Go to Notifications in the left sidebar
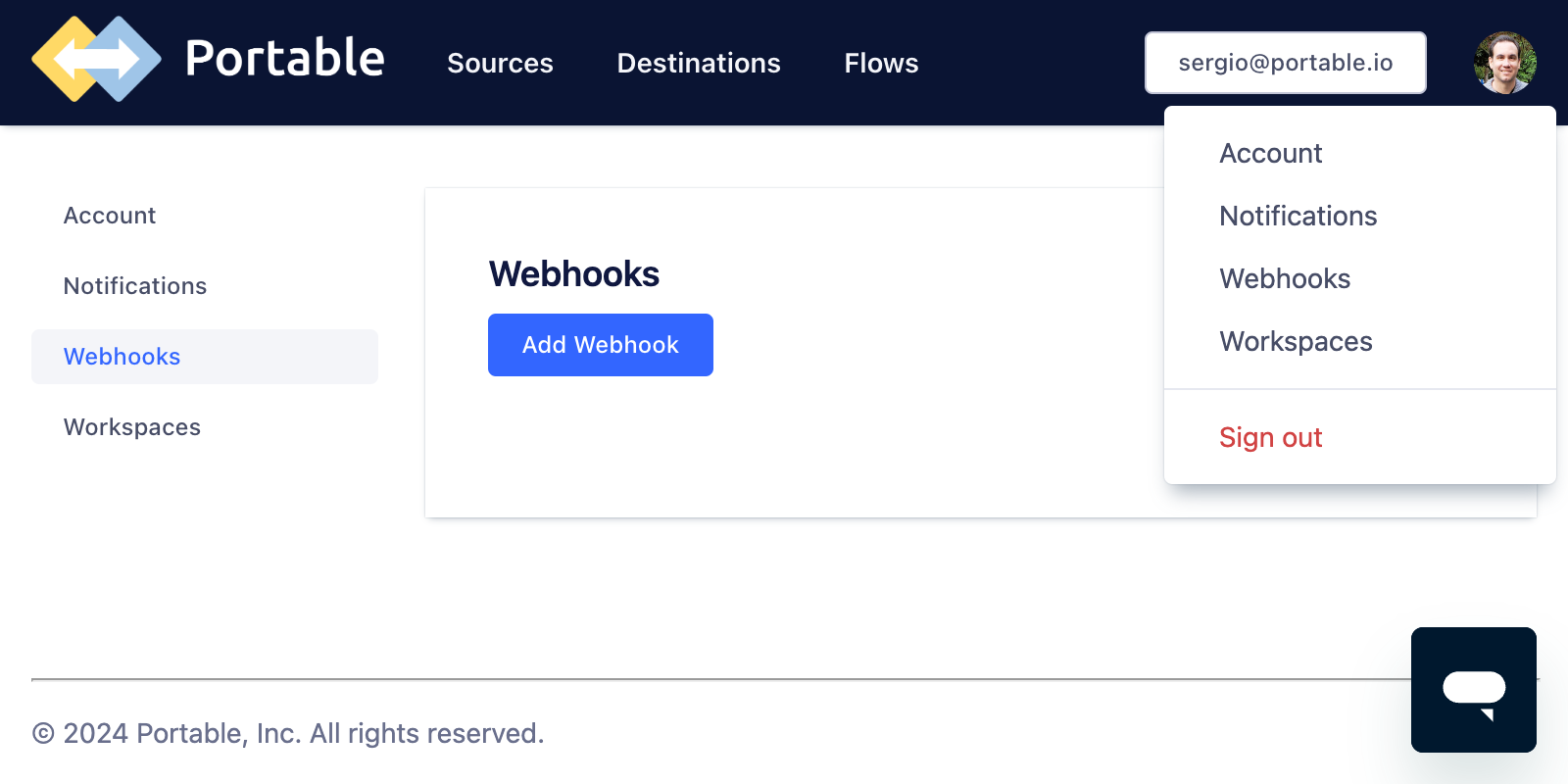Screen dimensions: 1568x784 (204, 286)
